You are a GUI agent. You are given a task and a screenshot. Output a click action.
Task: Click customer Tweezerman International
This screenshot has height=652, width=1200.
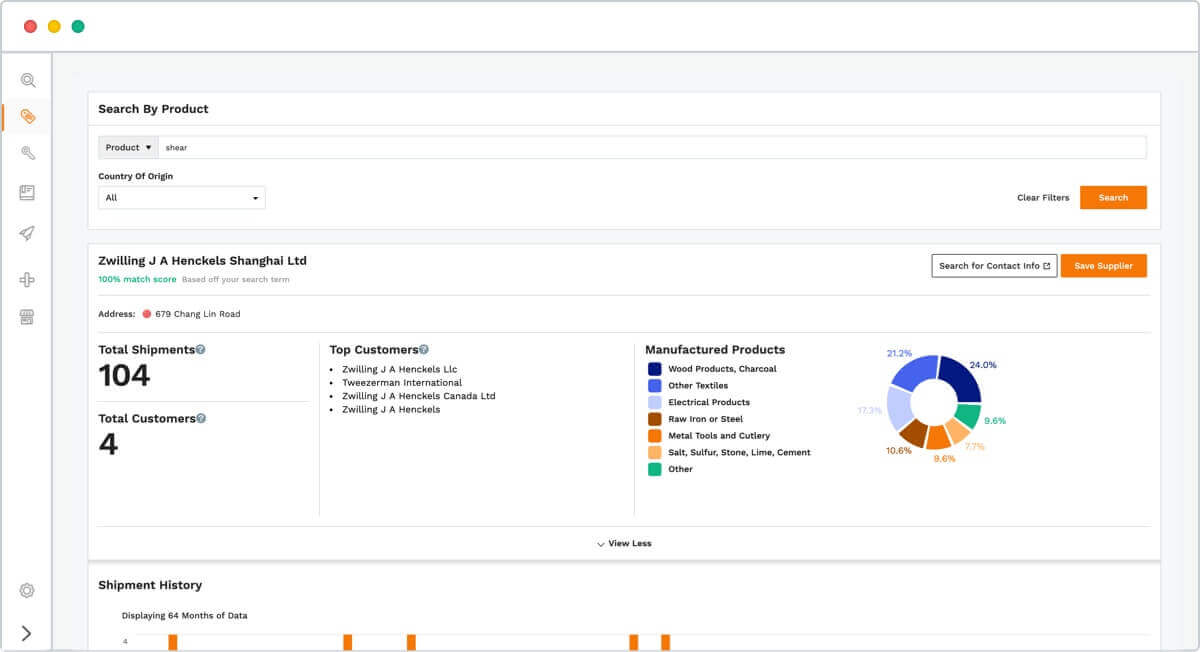(402, 383)
